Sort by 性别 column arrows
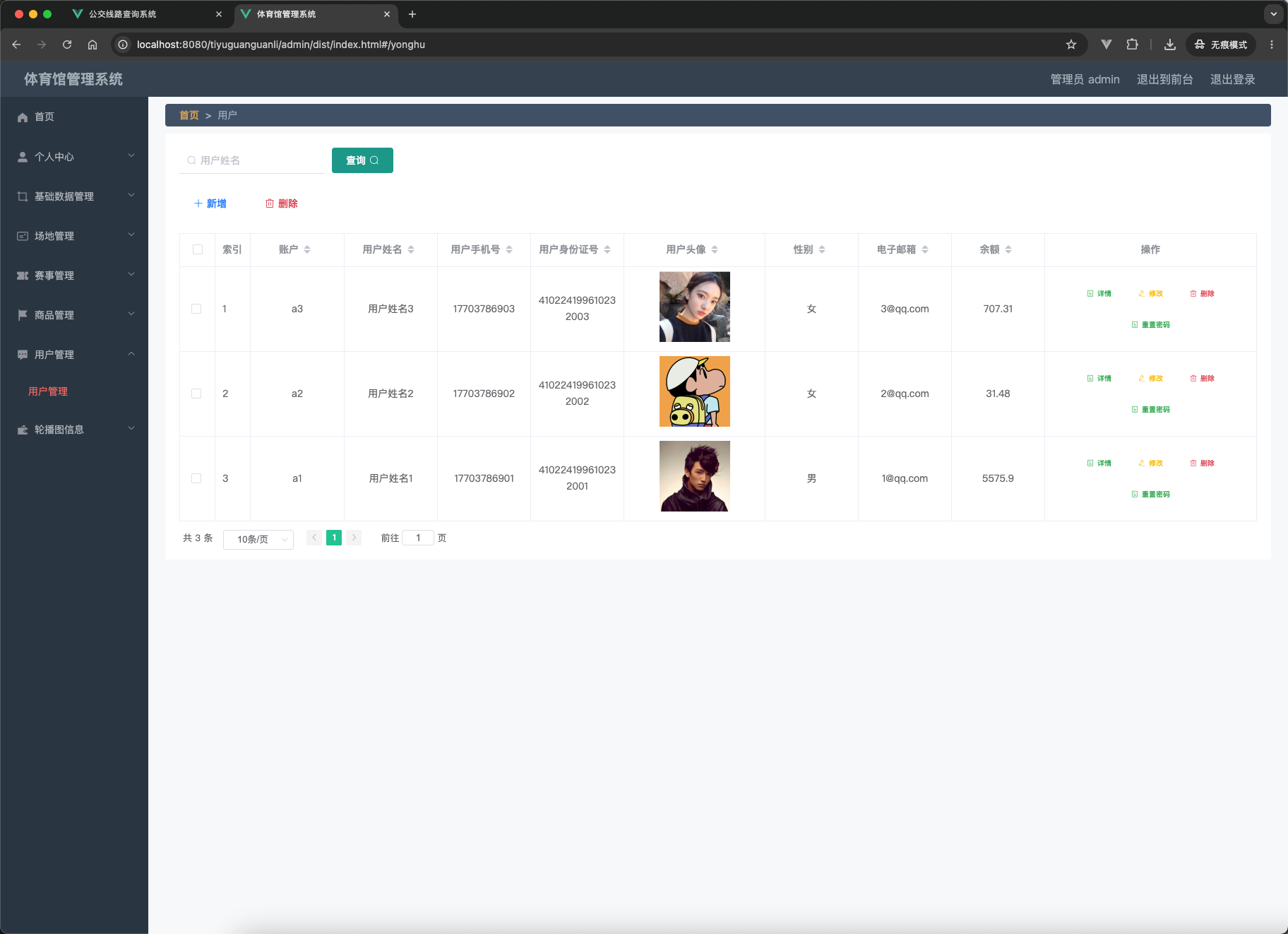Viewport: 1288px width, 934px height. [822, 249]
